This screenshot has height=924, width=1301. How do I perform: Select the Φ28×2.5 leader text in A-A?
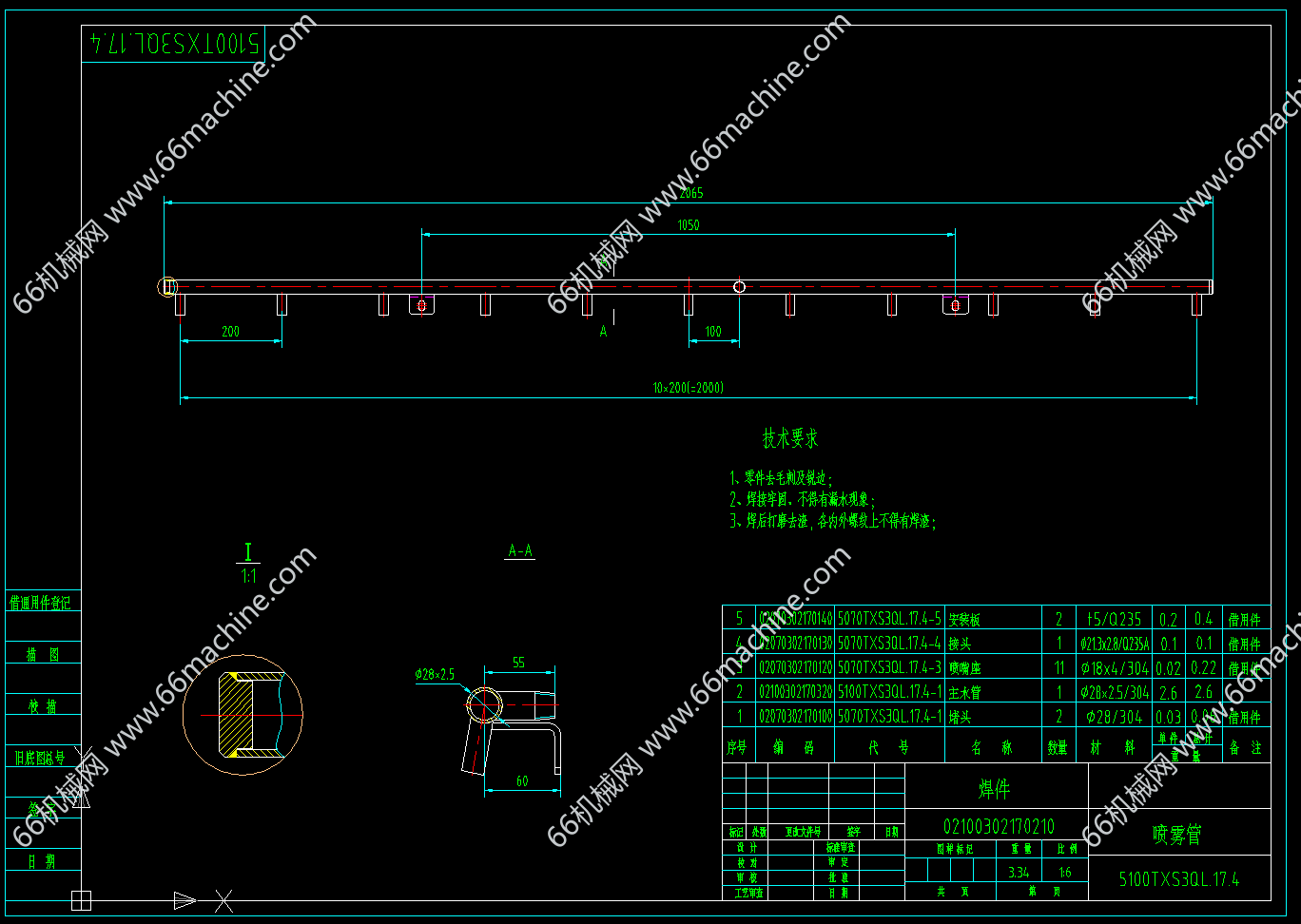435,675
